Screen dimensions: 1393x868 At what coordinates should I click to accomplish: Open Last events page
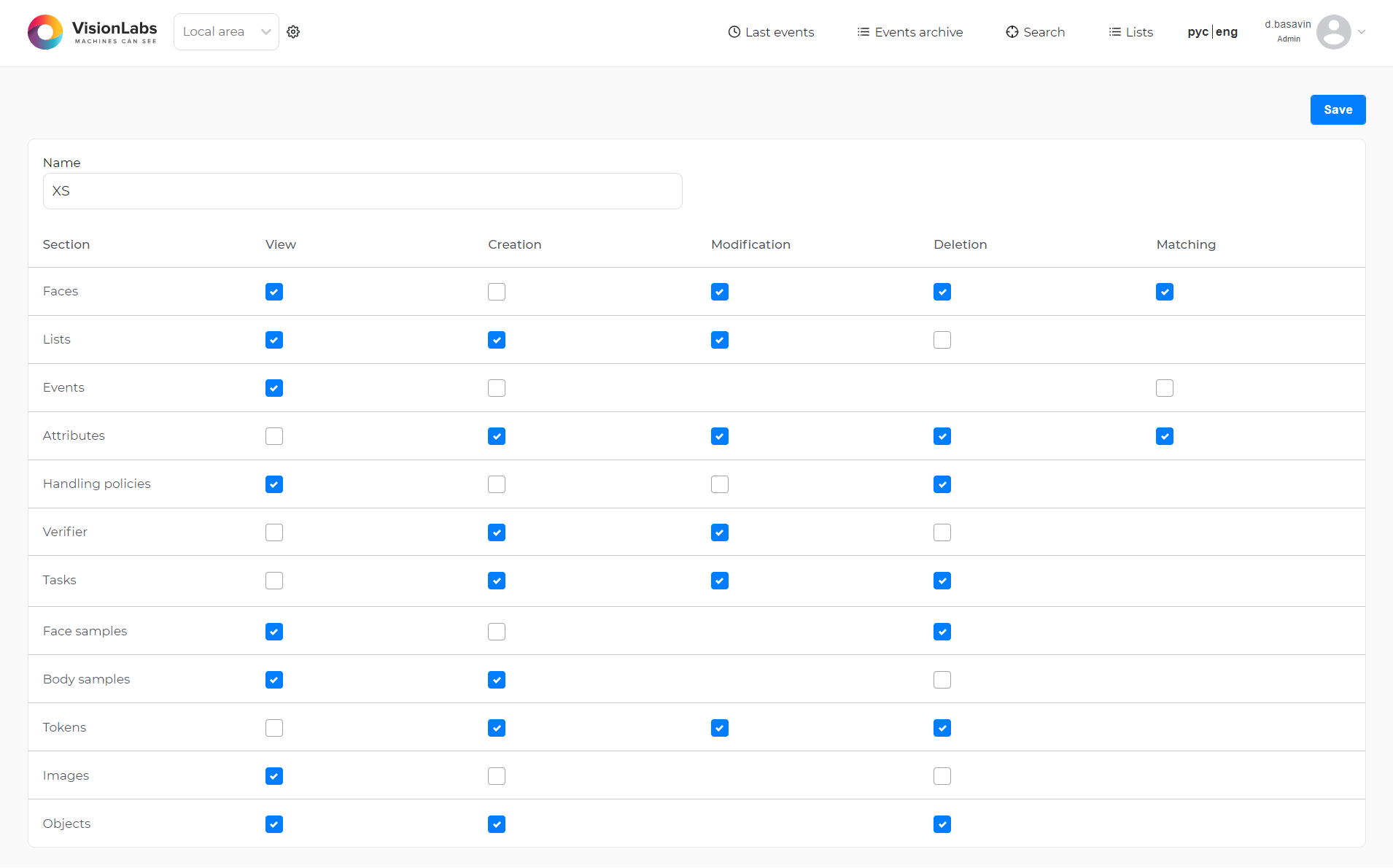coord(771,32)
